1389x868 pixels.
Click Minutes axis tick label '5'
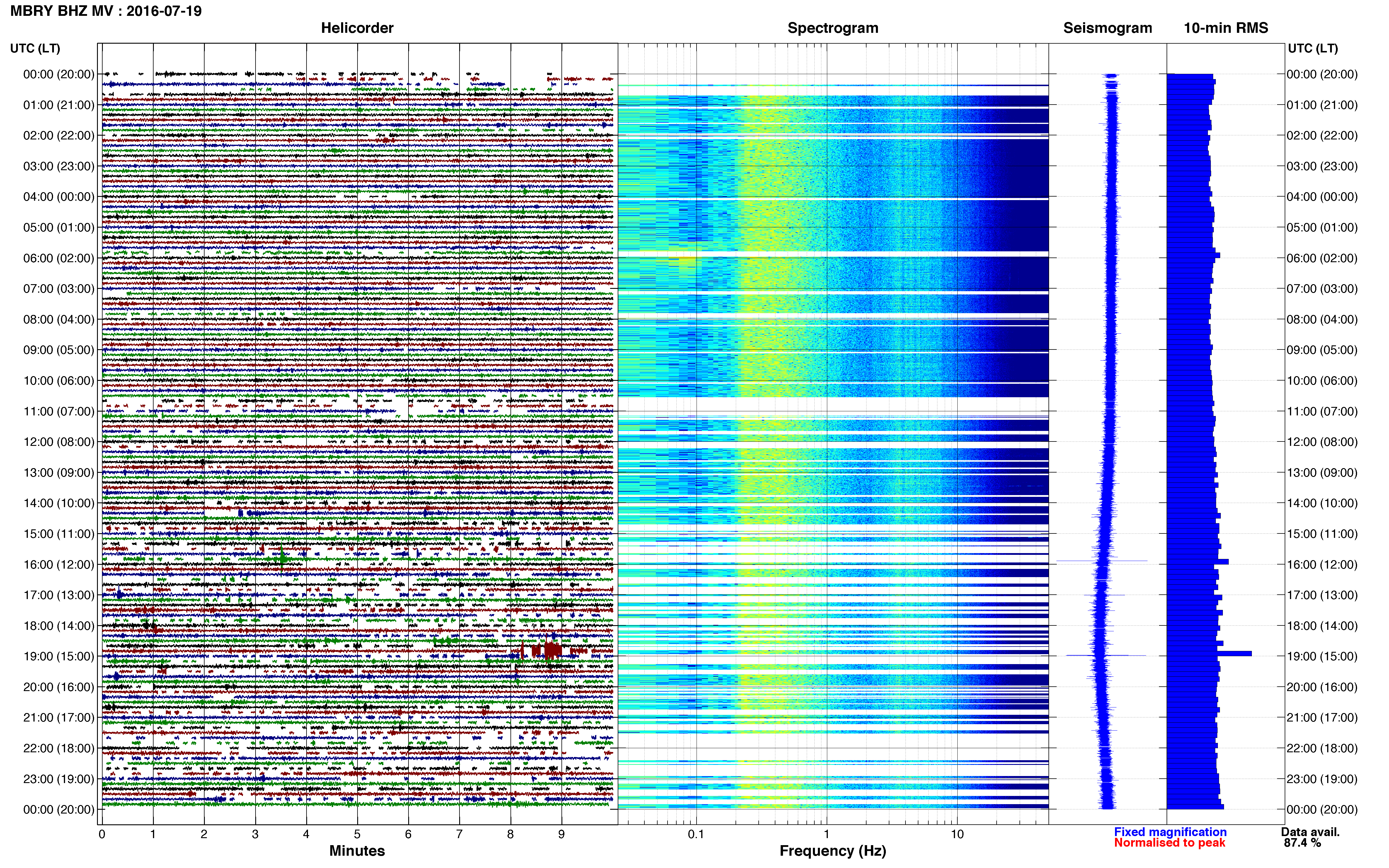(x=357, y=834)
